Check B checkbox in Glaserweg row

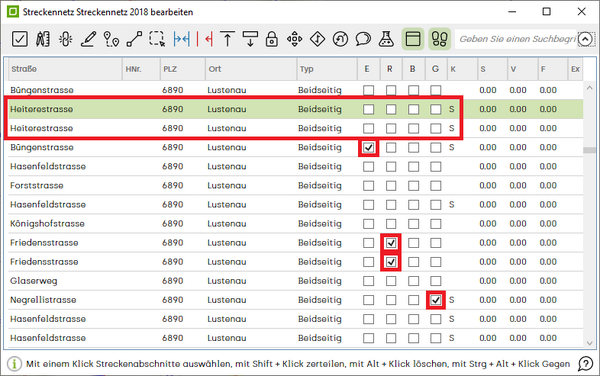[x=413, y=281]
